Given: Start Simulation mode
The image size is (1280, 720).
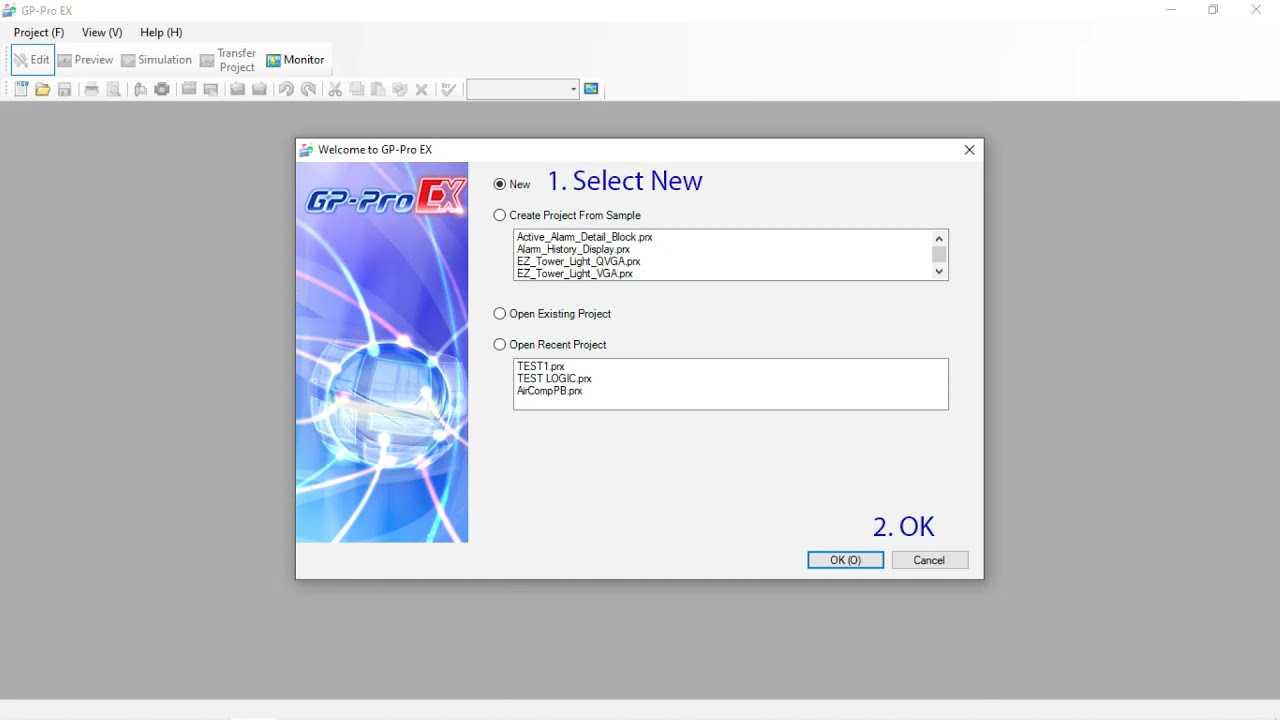Looking at the screenshot, I should tap(156, 60).
